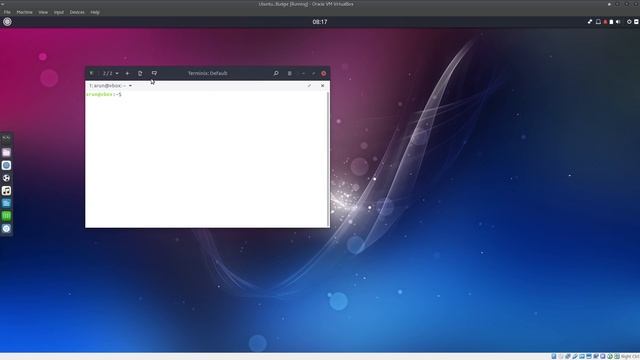
Task: Open the Raven sidebar panel icon
Action: [x=636, y=22]
